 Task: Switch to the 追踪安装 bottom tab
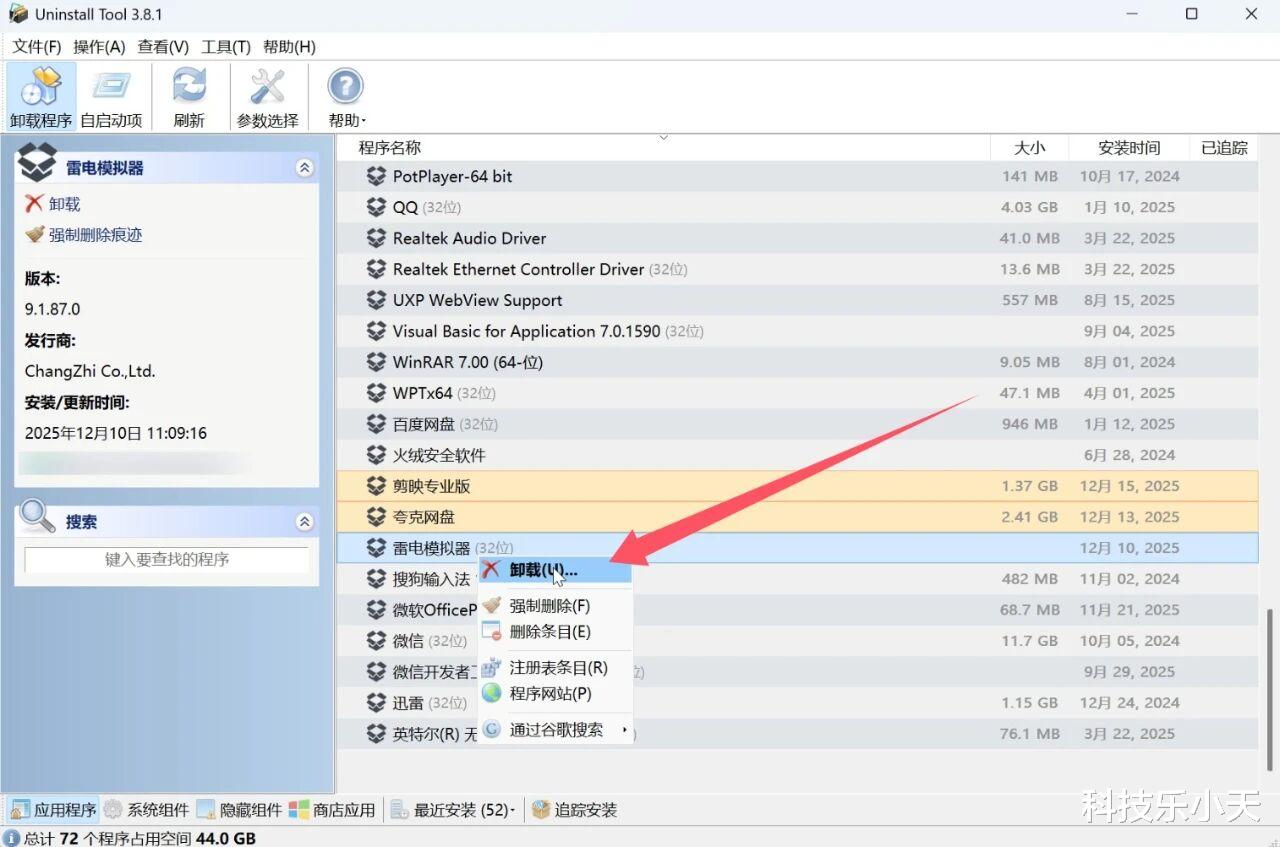pos(575,810)
